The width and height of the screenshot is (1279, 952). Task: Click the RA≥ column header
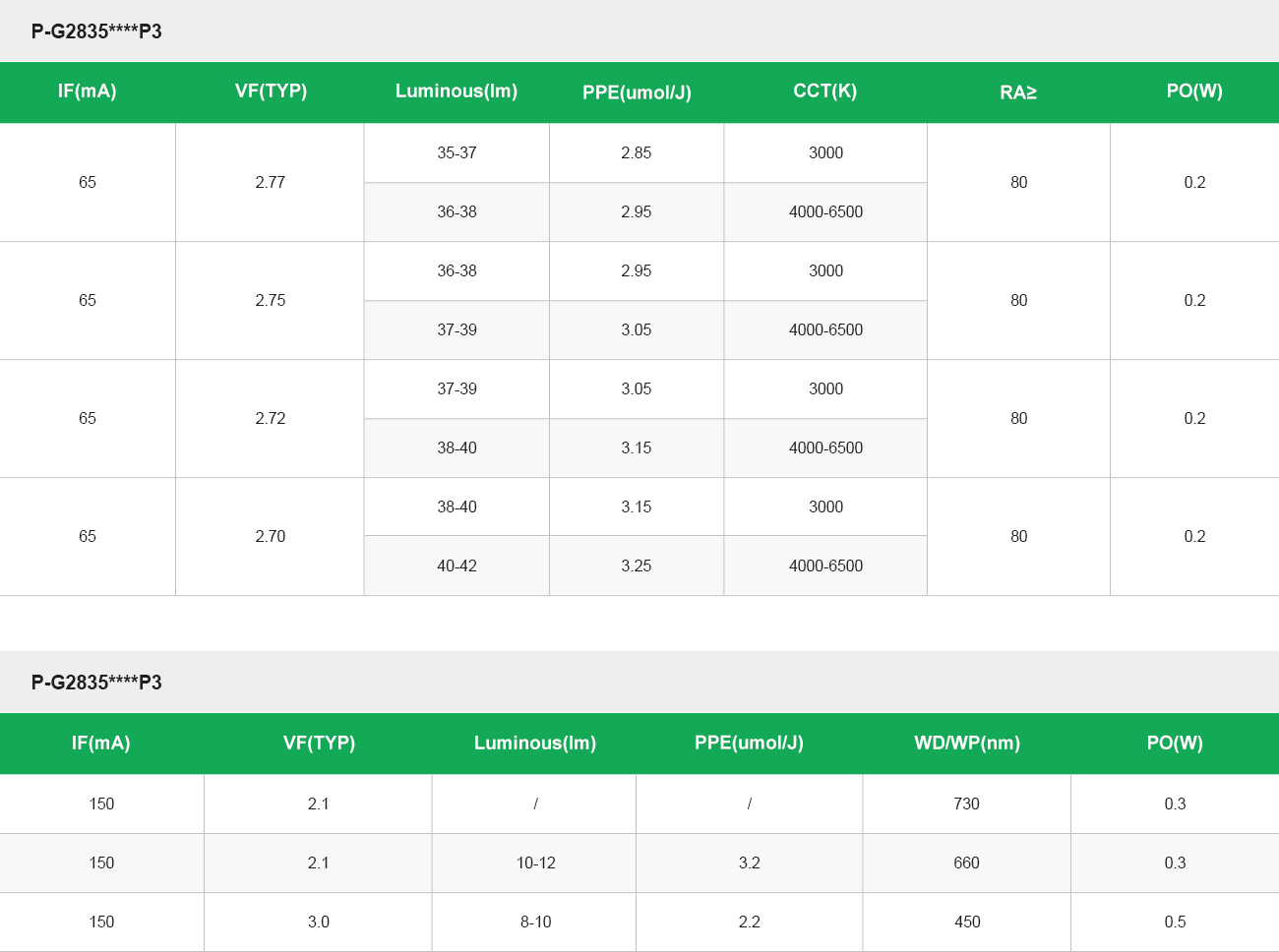(1018, 92)
